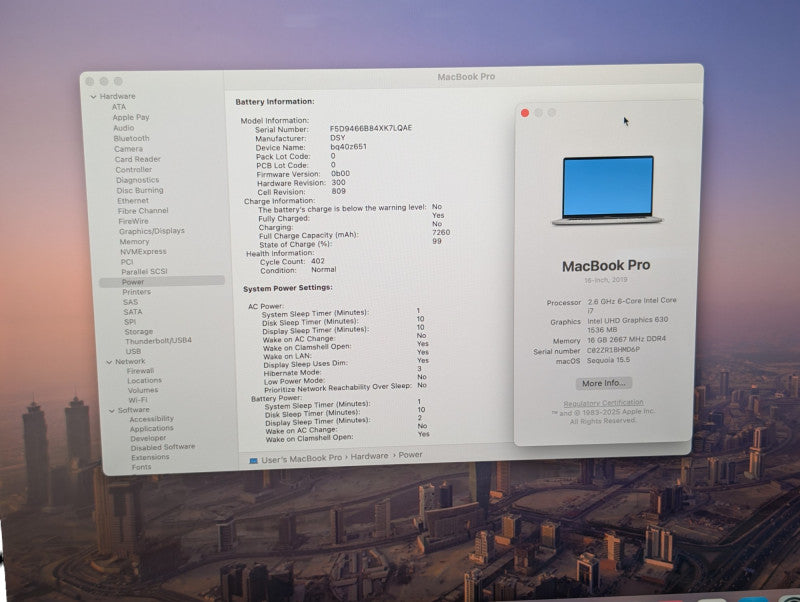Select ATA in the sidebar
Screen dimensions: 800x602
point(119,107)
